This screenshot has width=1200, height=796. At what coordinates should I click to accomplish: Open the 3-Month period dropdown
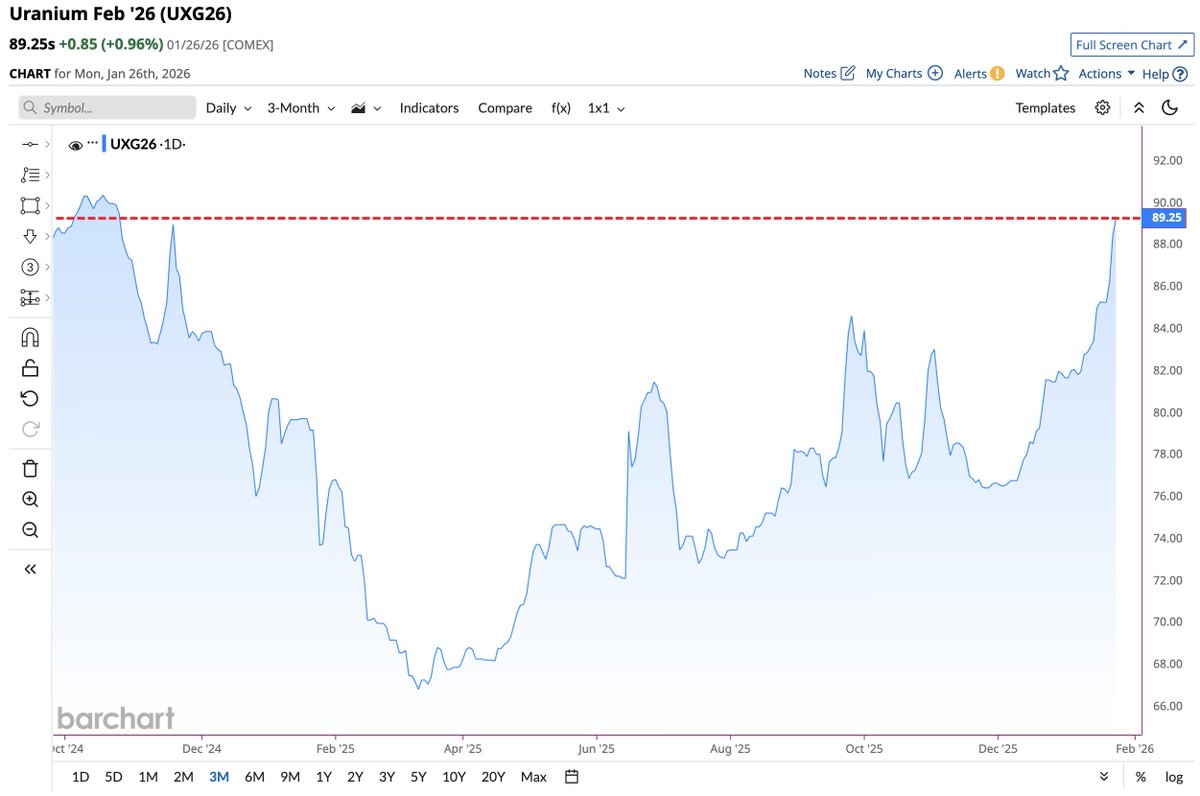pos(300,108)
